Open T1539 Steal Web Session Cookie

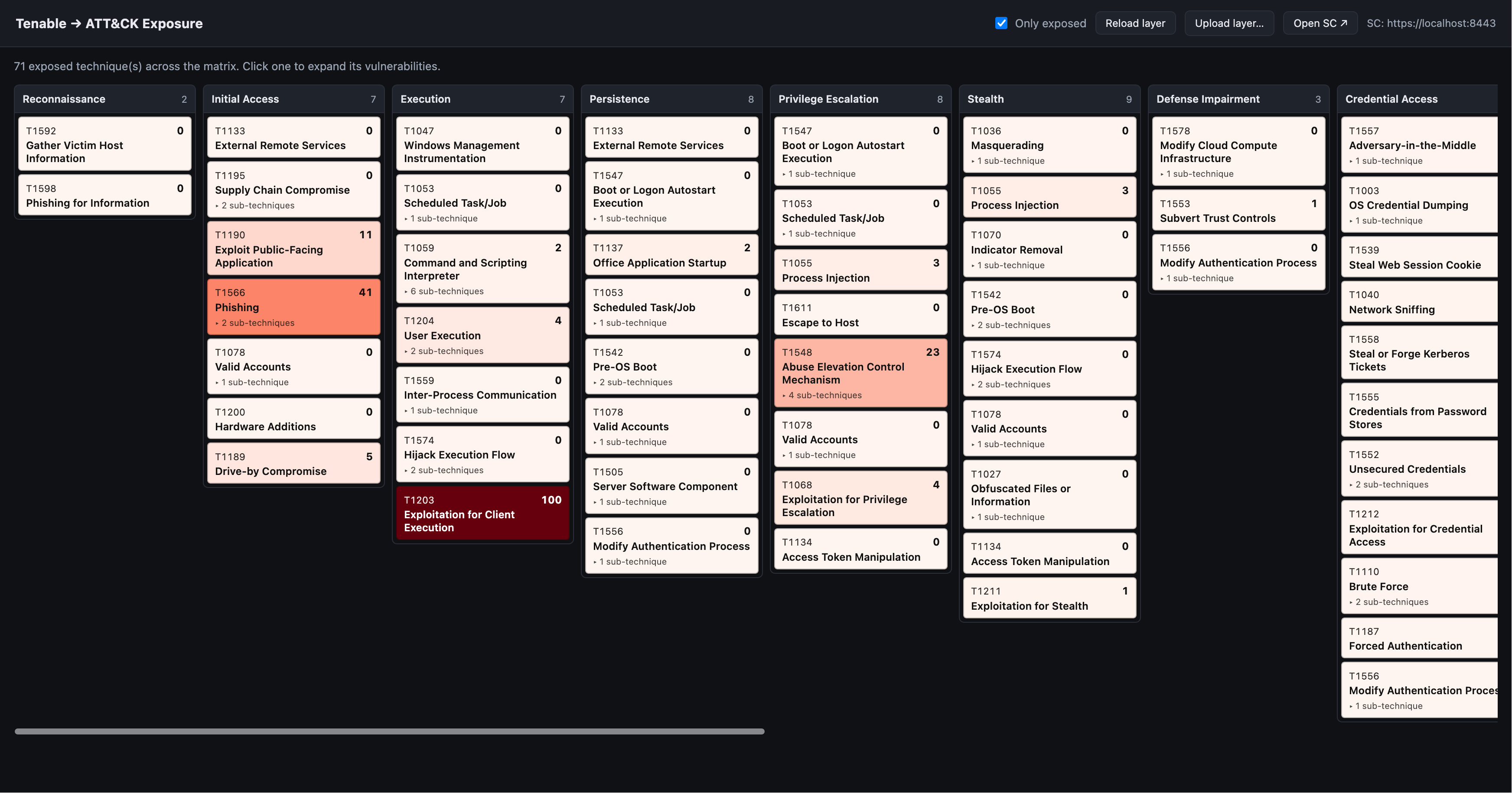1419,257
